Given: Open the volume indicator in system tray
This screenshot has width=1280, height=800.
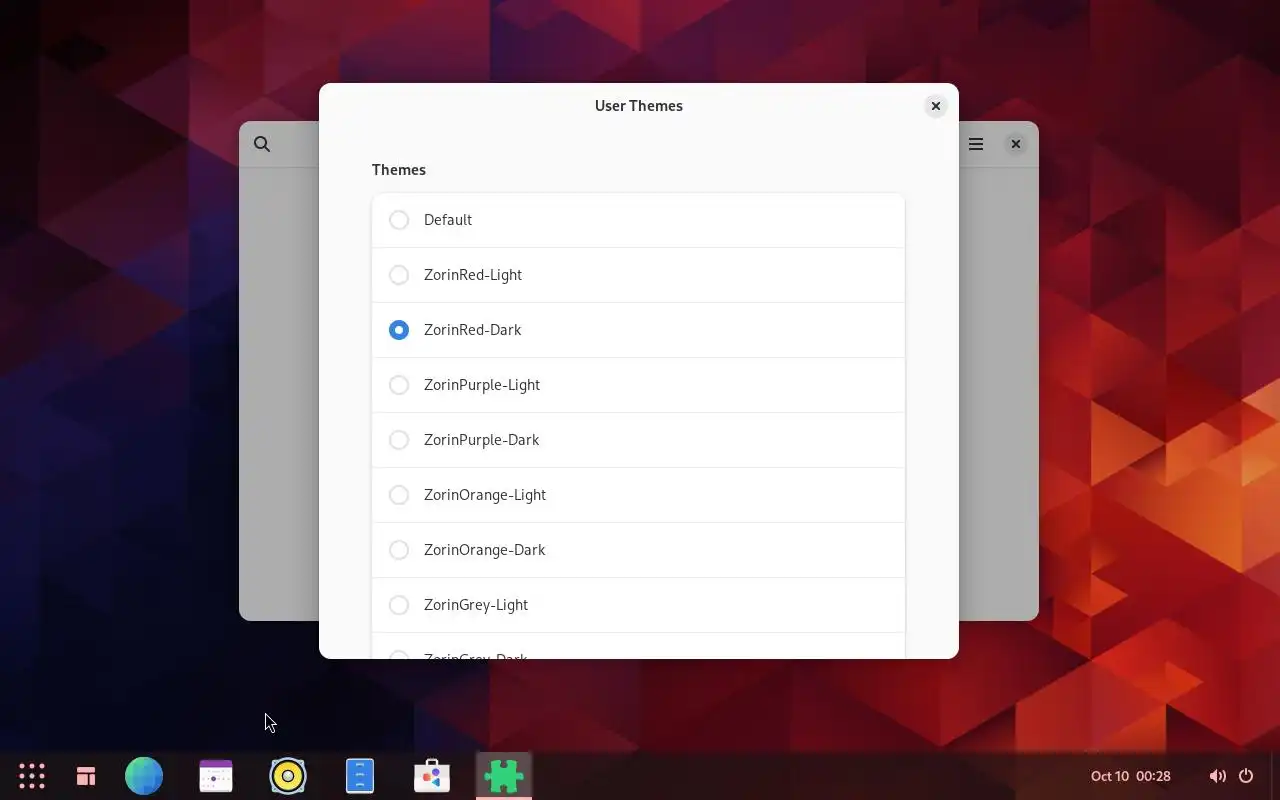Looking at the screenshot, I should click(1217, 776).
